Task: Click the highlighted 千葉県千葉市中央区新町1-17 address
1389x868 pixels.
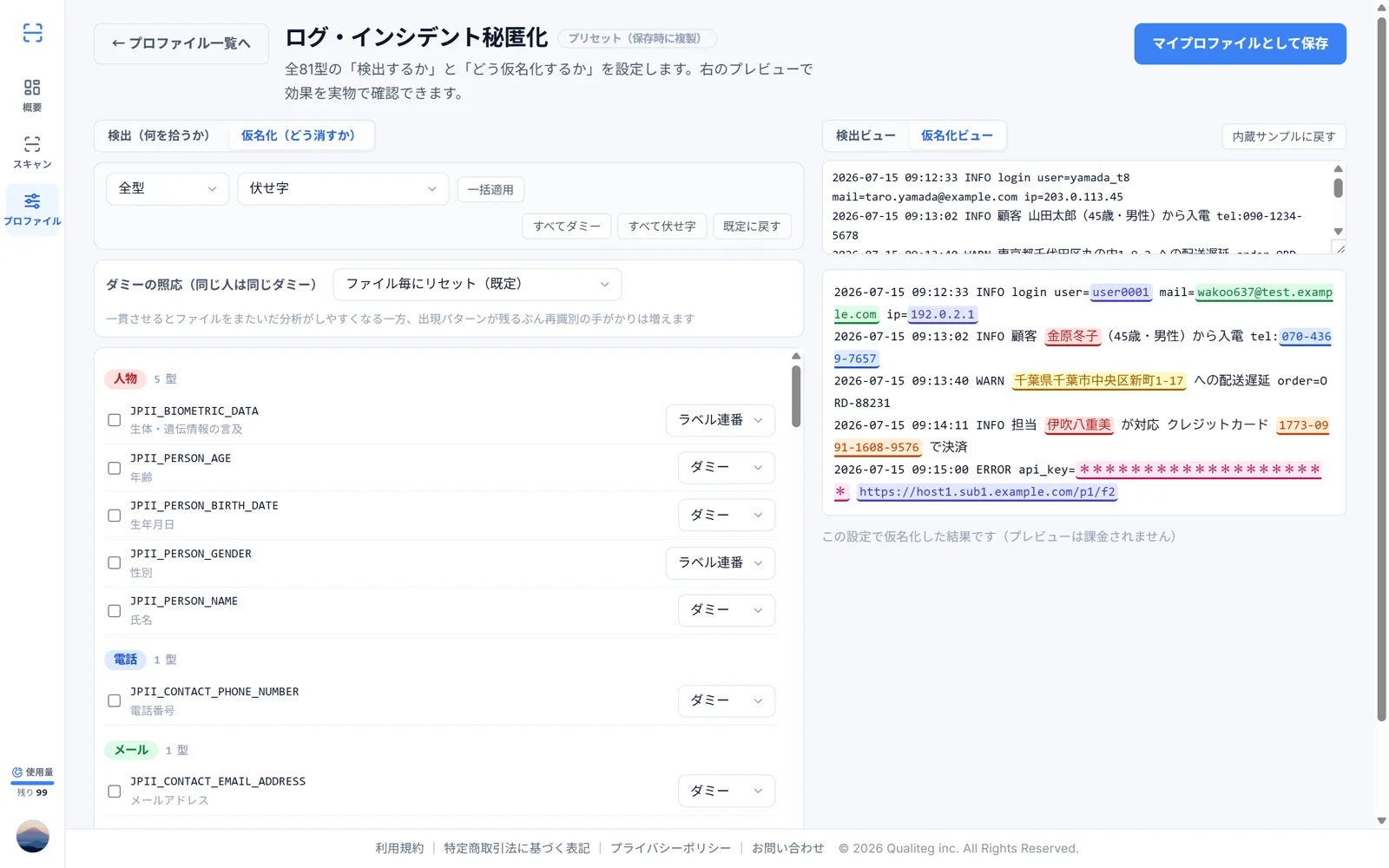Action: point(1099,381)
